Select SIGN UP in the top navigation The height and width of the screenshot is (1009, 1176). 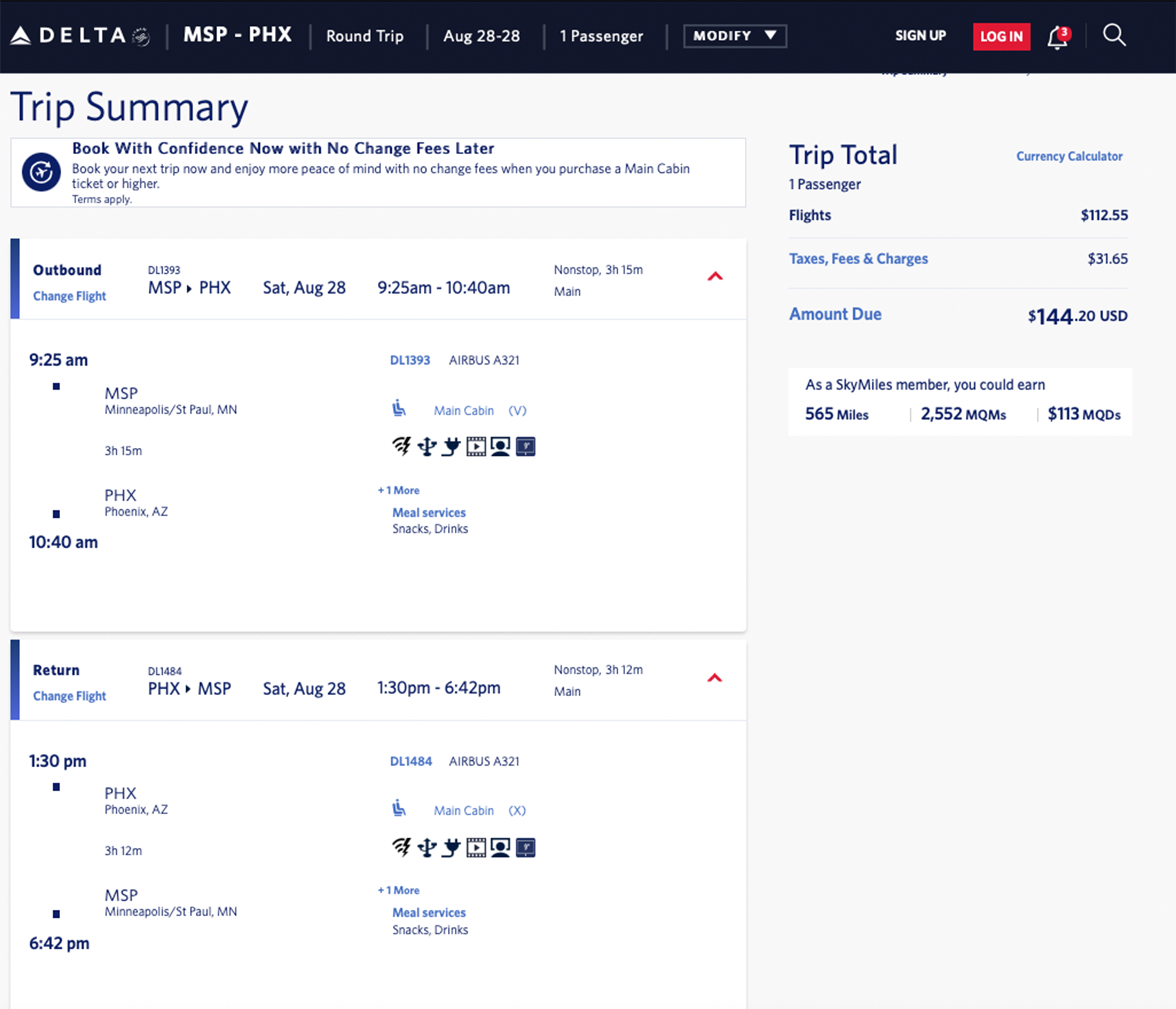[x=920, y=36]
